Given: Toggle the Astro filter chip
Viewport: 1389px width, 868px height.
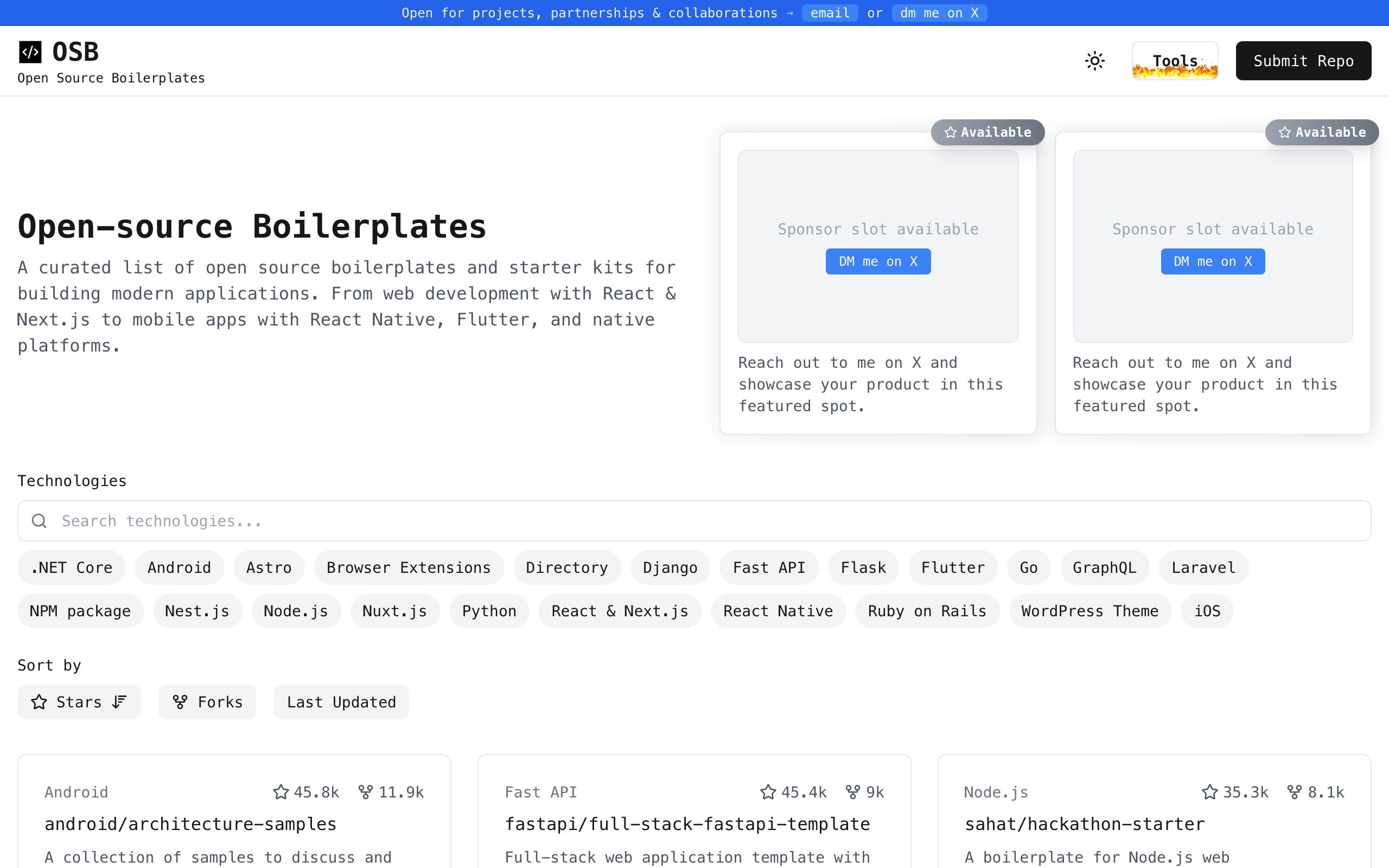Looking at the screenshot, I should (x=269, y=568).
